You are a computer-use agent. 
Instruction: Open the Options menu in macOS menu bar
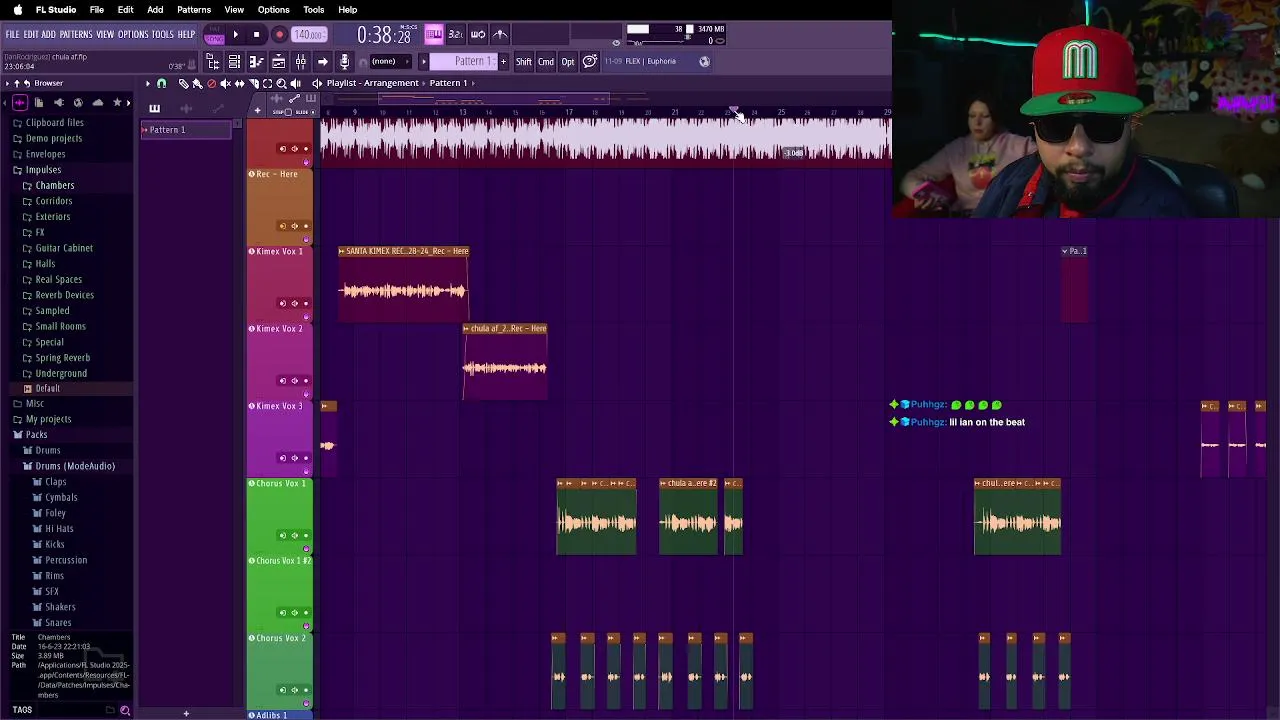(273, 9)
